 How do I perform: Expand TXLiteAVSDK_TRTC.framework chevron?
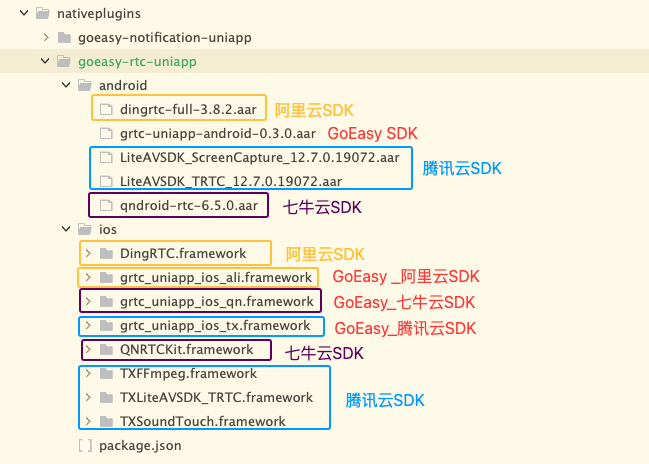88,397
